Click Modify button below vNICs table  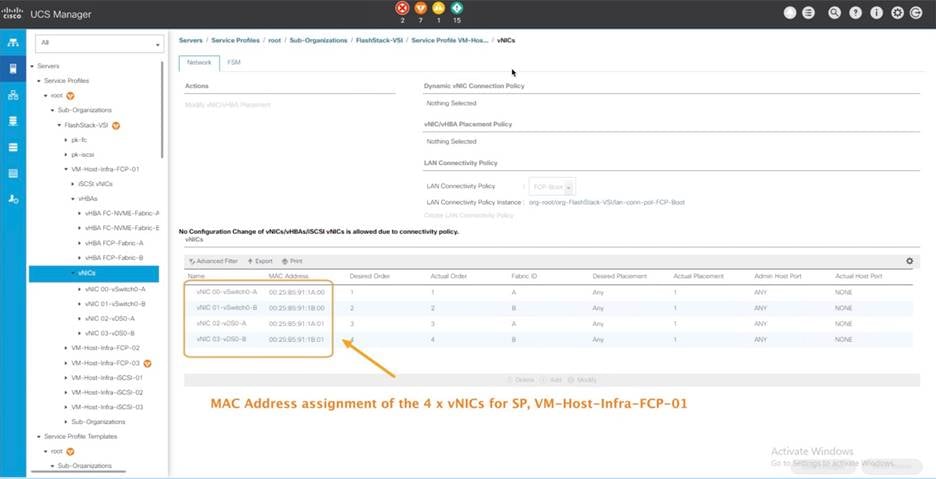pos(582,380)
